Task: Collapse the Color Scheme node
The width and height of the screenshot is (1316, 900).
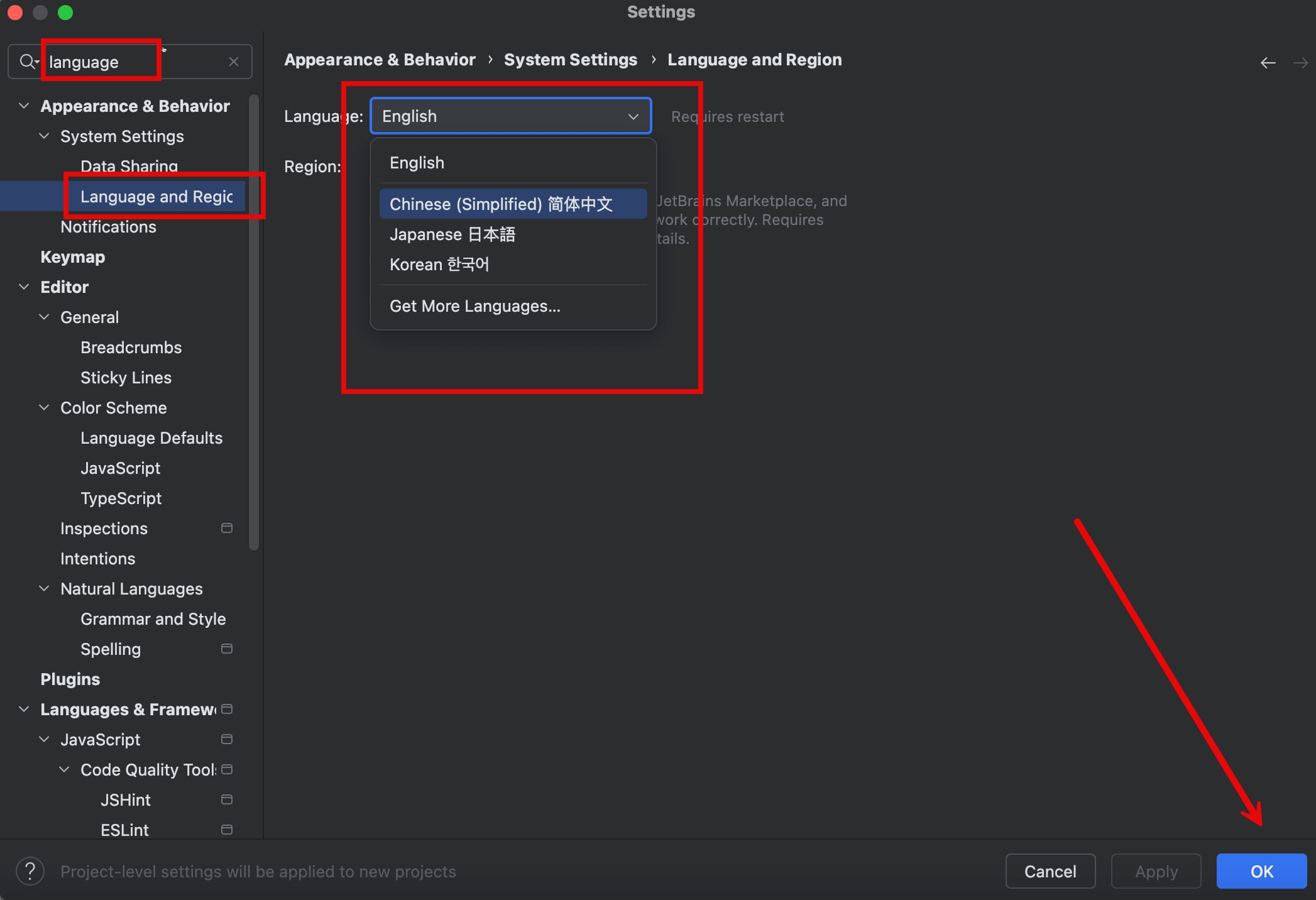Action: click(44, 407)
